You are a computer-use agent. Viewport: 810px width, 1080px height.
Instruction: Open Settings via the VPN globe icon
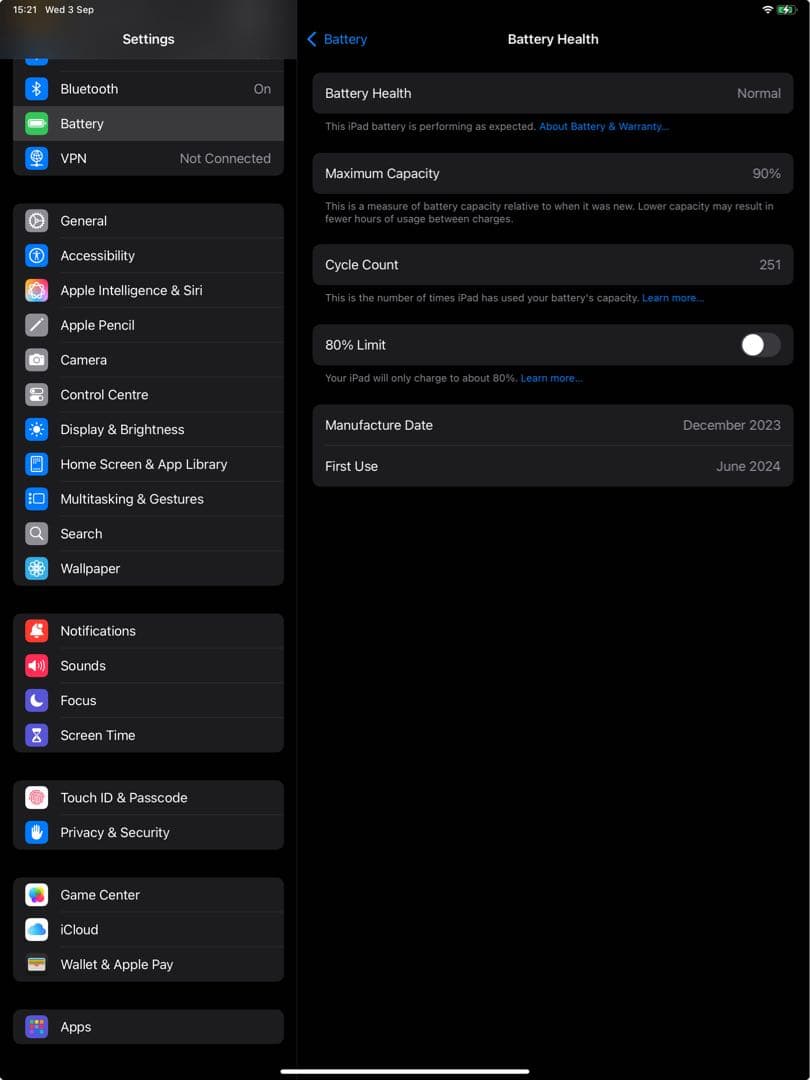click(37, 158)
